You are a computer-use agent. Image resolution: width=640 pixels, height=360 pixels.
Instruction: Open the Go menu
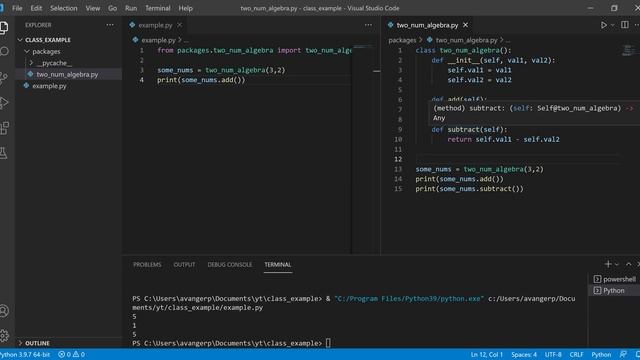[x=112, y=8]
